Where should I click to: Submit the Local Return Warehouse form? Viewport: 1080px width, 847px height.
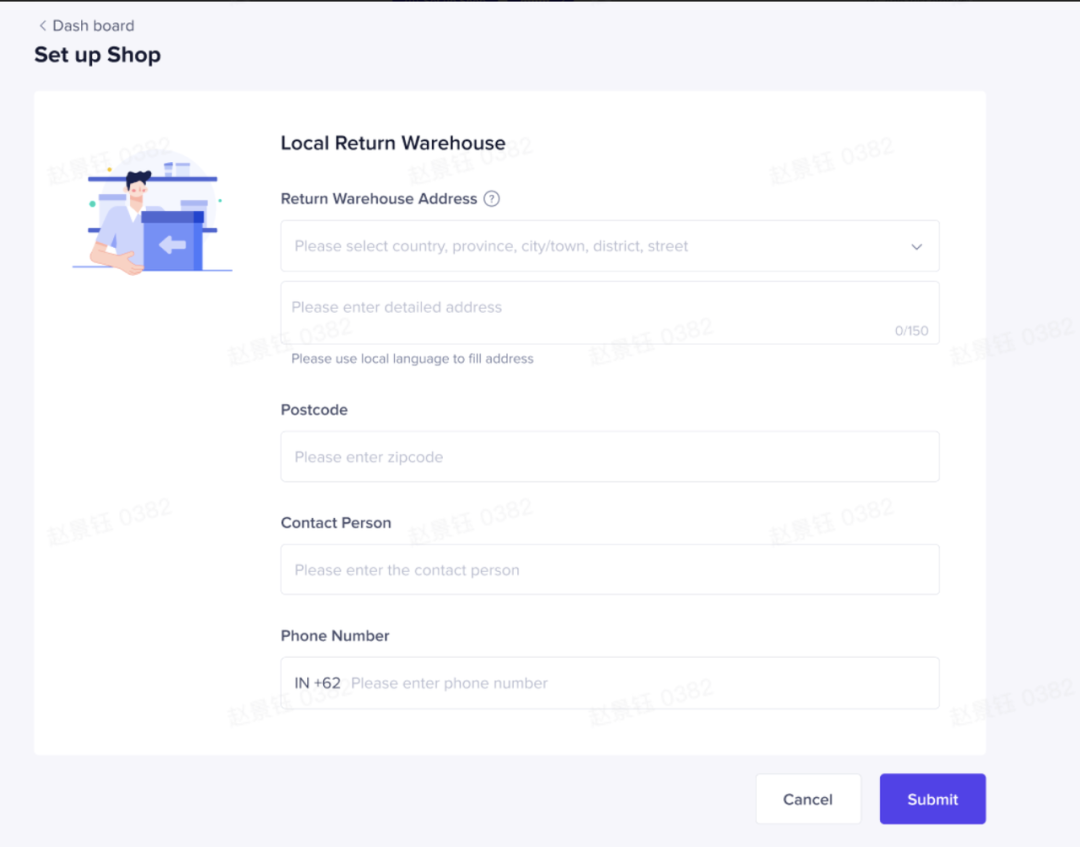[x=933, y=799]
